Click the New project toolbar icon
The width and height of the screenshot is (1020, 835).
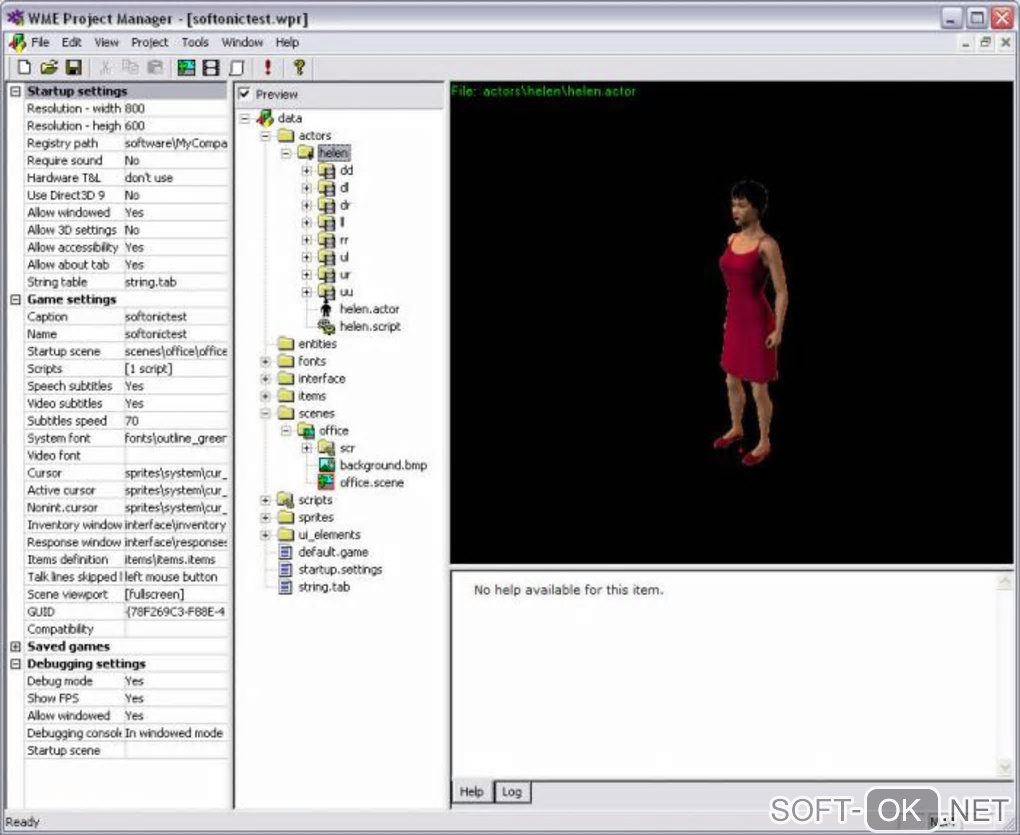point(24,67)
